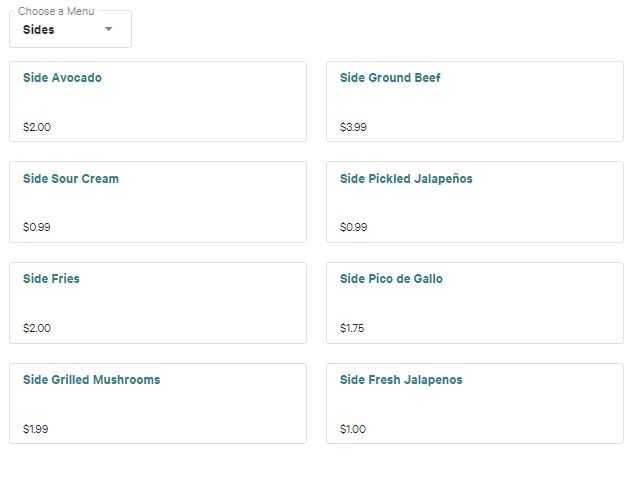
Task: Click the $2.00 price under Side Avocado
Action: pos(37,127)
